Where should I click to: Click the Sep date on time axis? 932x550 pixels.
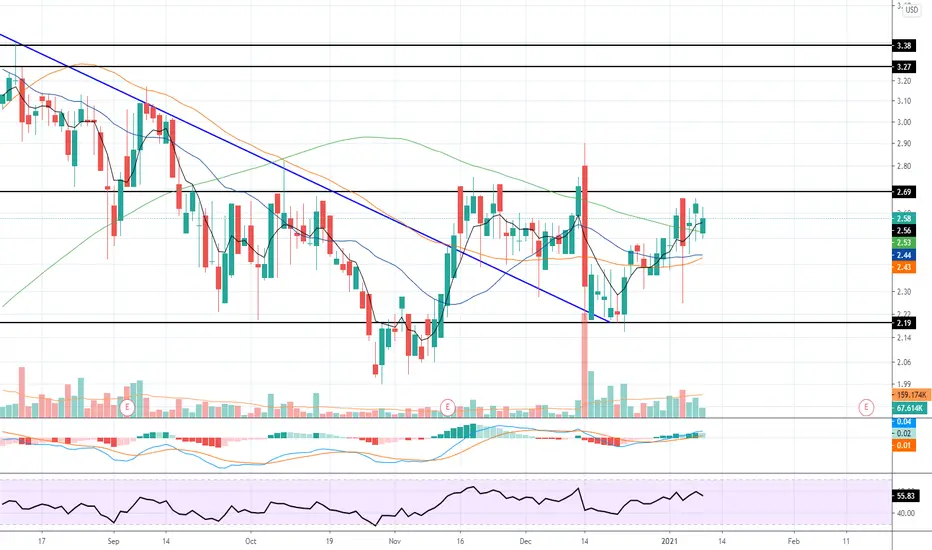click(x=114, y=541)
